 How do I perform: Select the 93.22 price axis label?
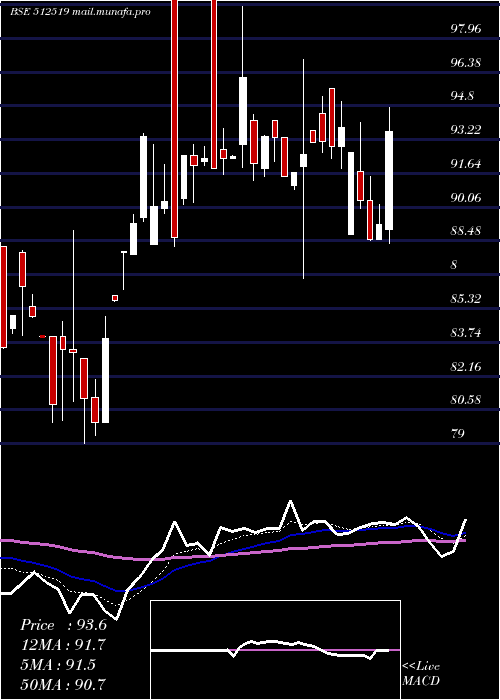466,130
